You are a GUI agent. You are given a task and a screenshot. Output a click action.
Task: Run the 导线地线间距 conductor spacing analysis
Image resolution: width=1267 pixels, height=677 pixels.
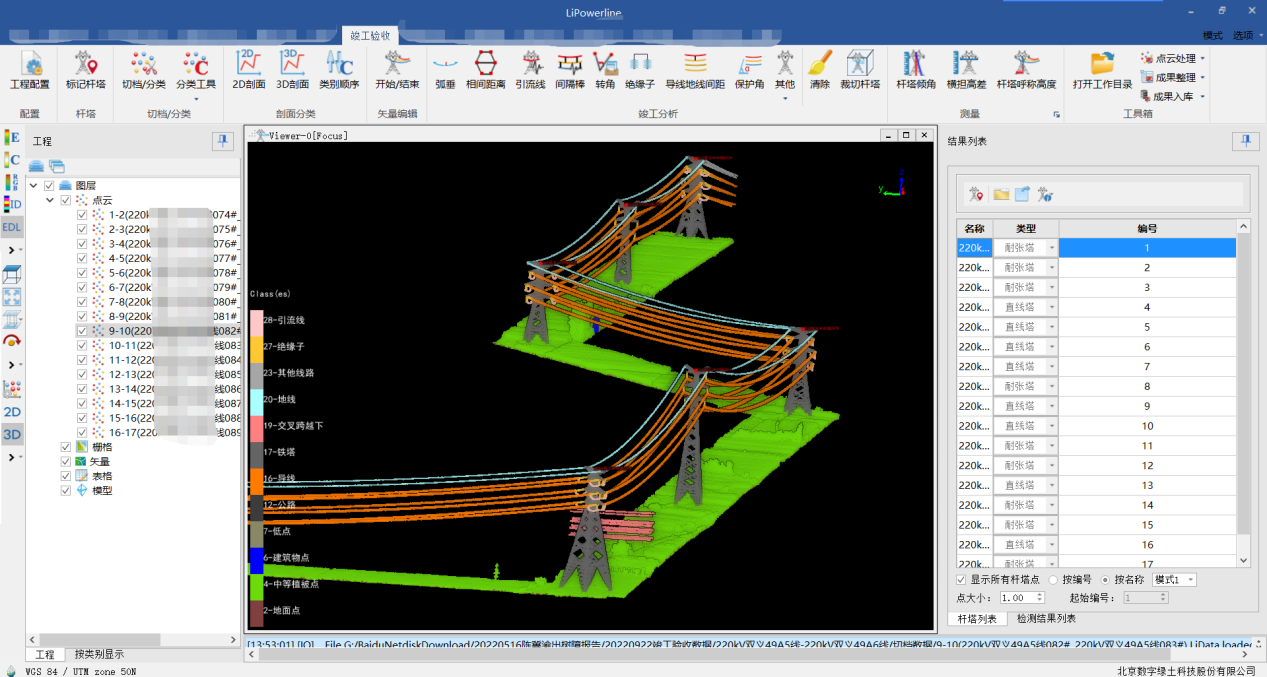[695, 70]
